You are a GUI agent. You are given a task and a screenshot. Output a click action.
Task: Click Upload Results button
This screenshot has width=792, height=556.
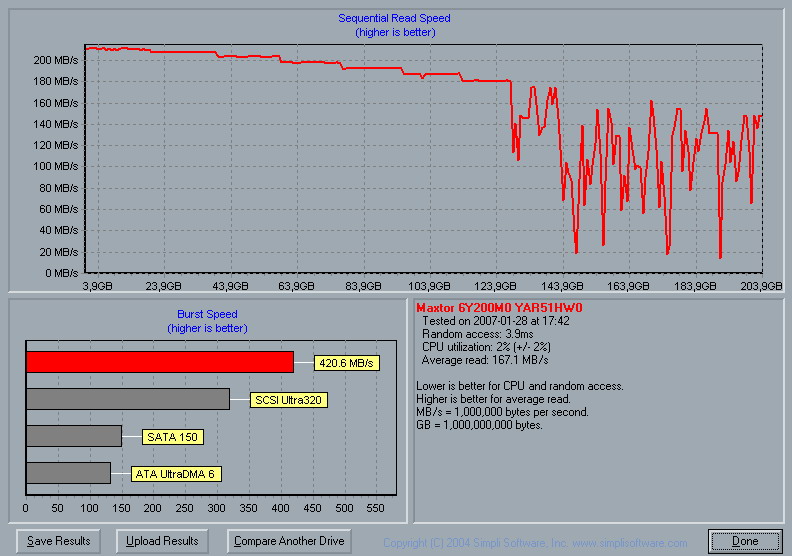[162, 541]
